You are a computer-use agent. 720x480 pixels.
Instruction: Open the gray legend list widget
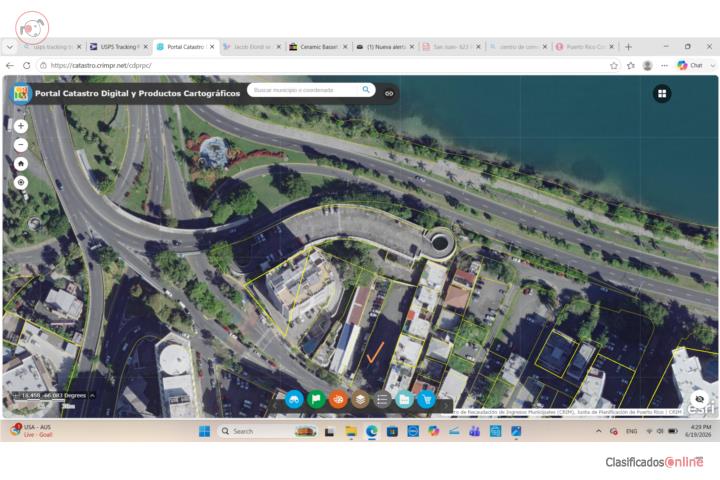pyautogui.click(x=382, y=400)
